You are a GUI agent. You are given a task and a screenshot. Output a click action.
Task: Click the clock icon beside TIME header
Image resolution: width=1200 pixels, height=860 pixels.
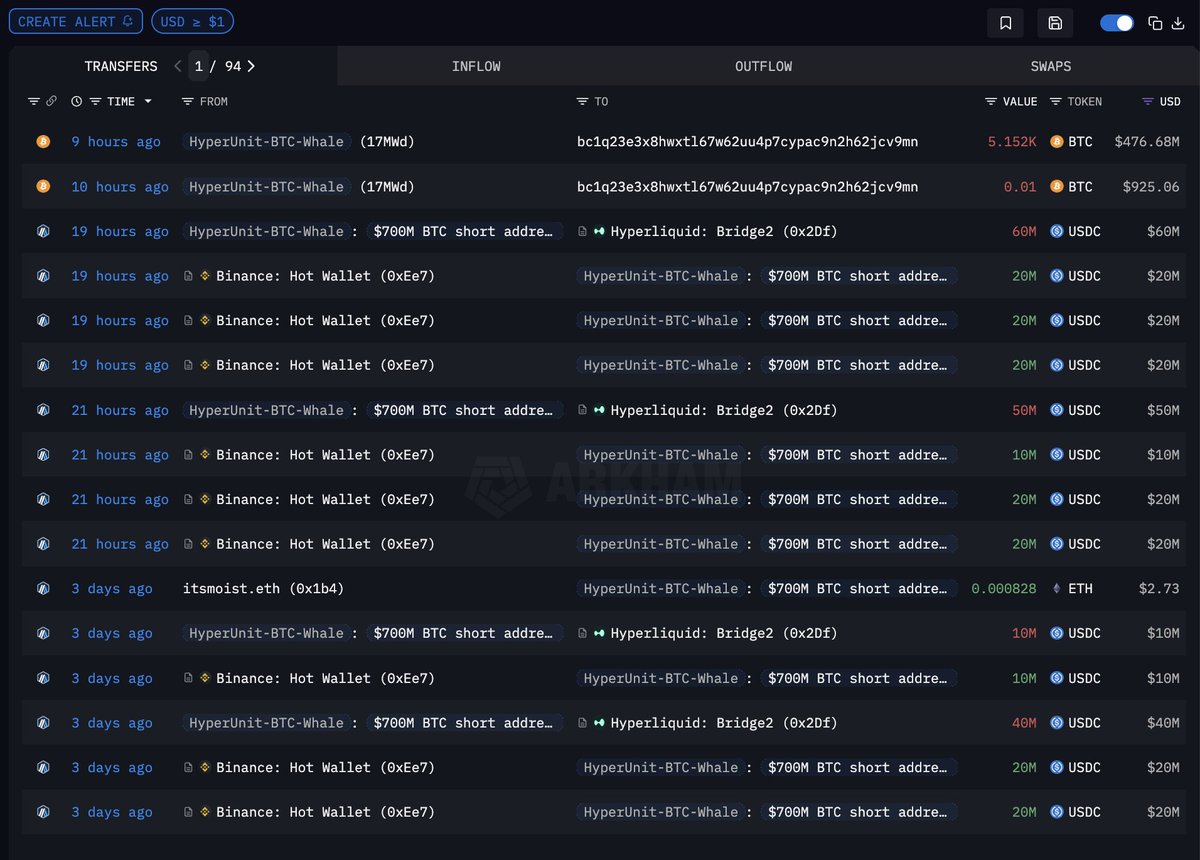(77, 101)
